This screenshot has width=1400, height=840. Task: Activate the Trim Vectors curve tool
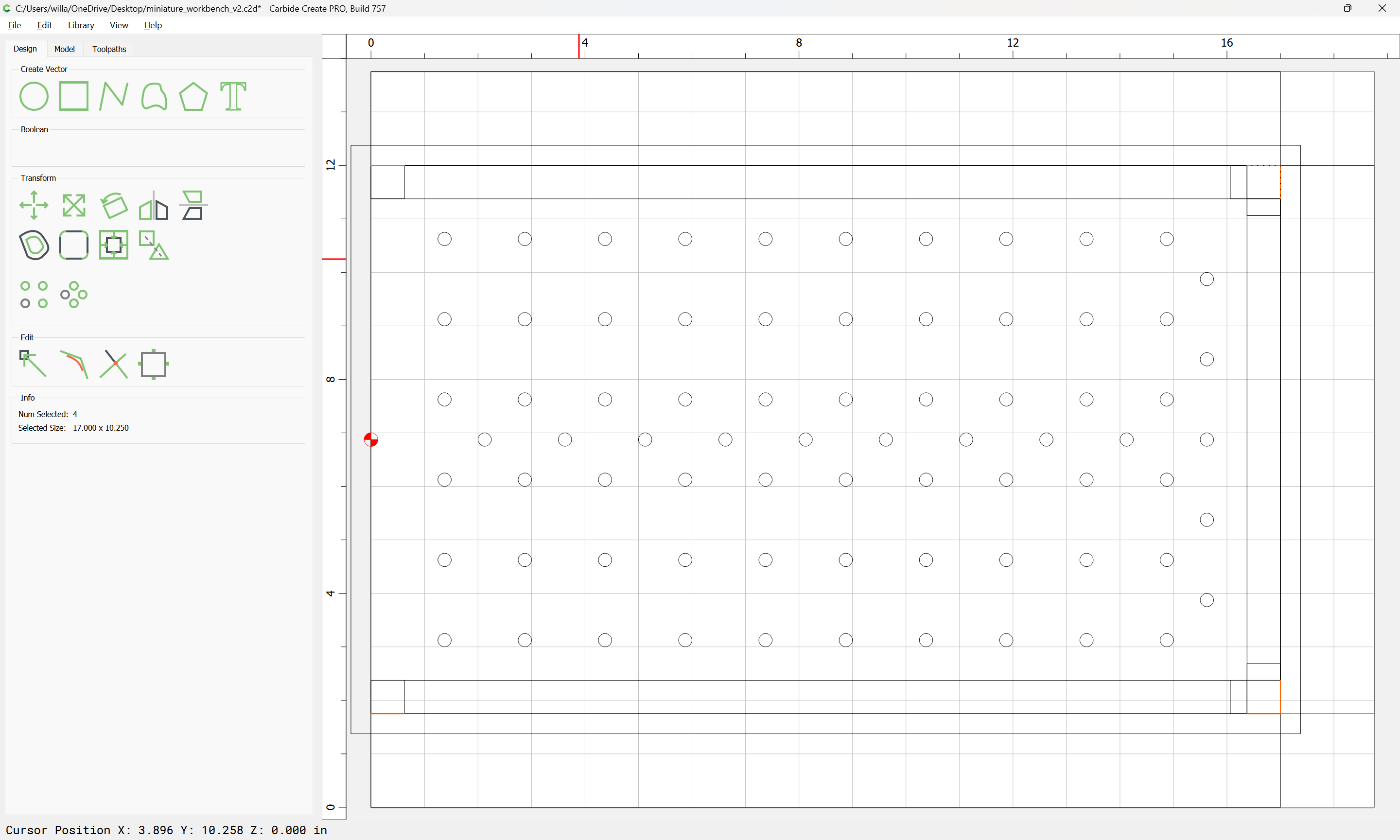(74, 364)
